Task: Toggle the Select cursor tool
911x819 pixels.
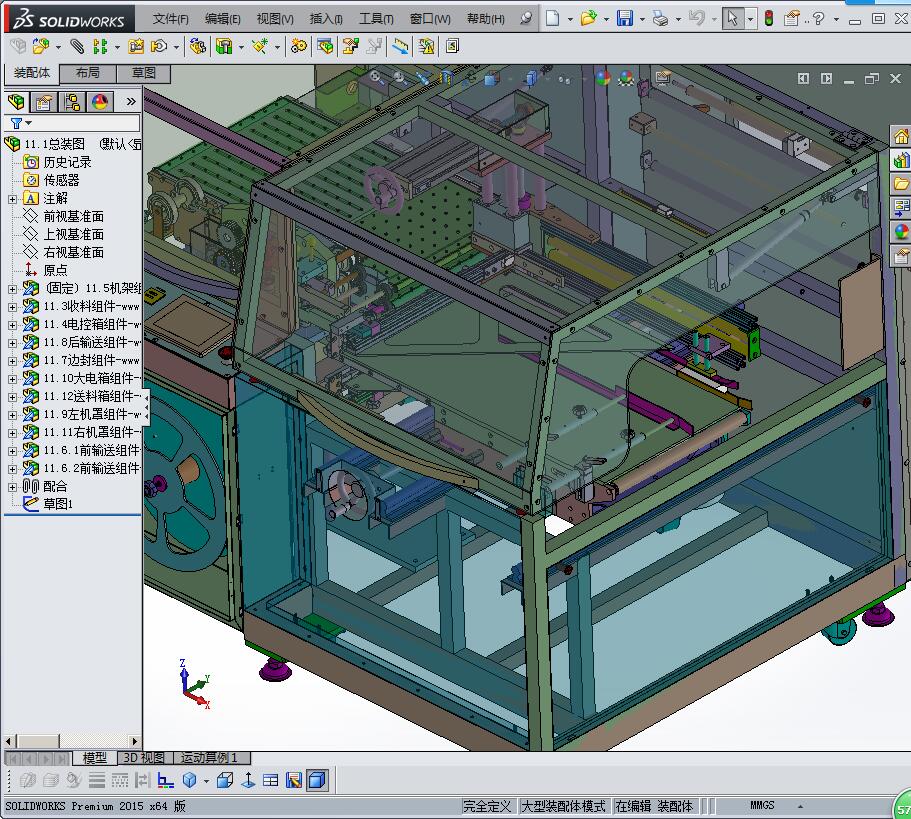Action: pos(733,18)
